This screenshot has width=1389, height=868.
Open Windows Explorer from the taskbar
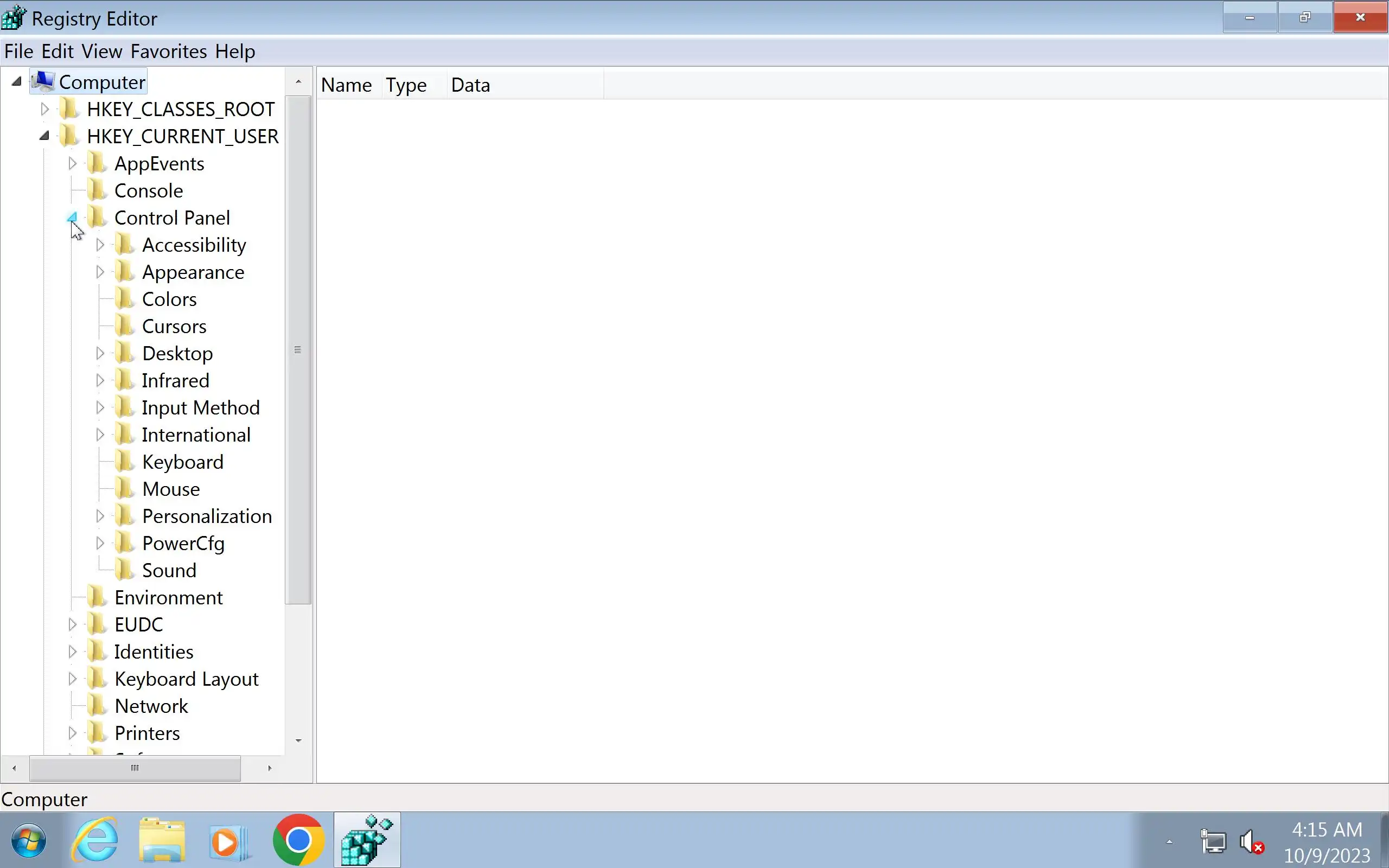(162, 840)
